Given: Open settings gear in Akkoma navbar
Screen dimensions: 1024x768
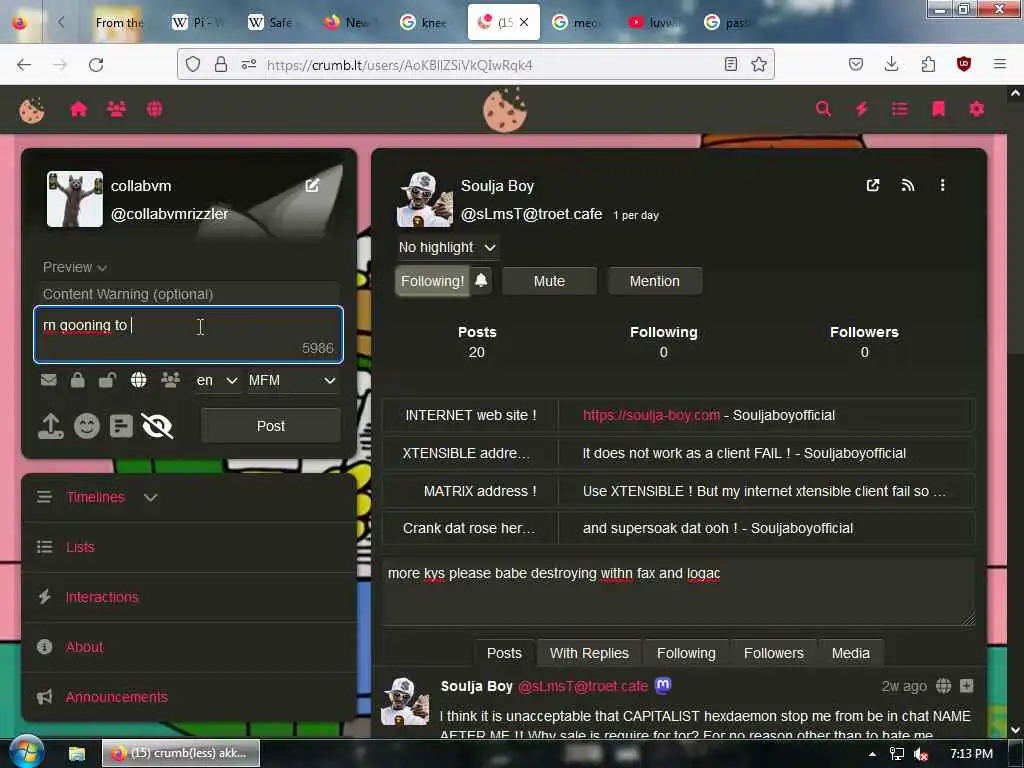Looking at the screenshot, I should coord(976,109).
